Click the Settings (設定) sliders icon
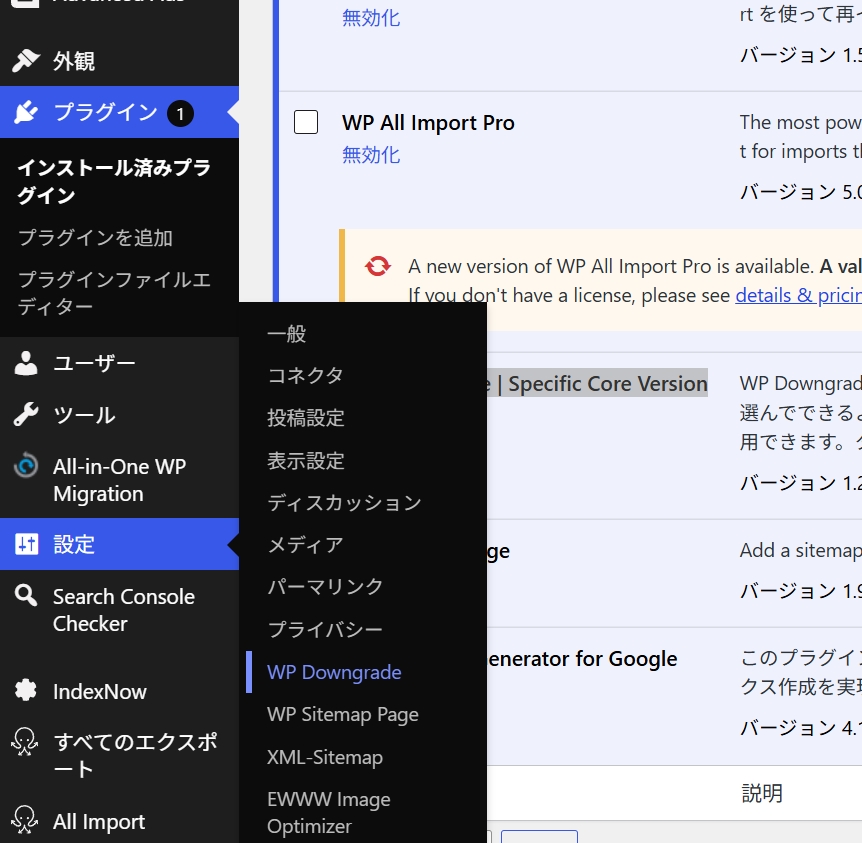This screenshot has height=843, width=862. point(26,544)
